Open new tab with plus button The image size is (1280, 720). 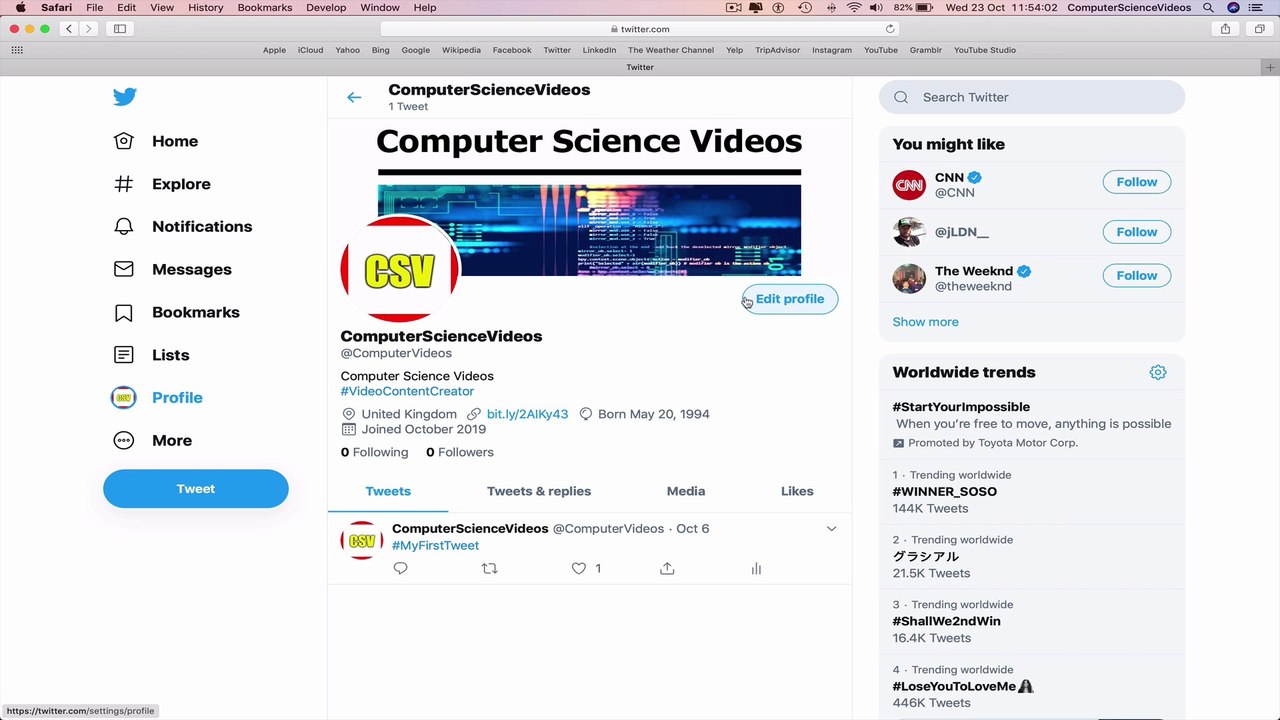tap(1271, 67)
